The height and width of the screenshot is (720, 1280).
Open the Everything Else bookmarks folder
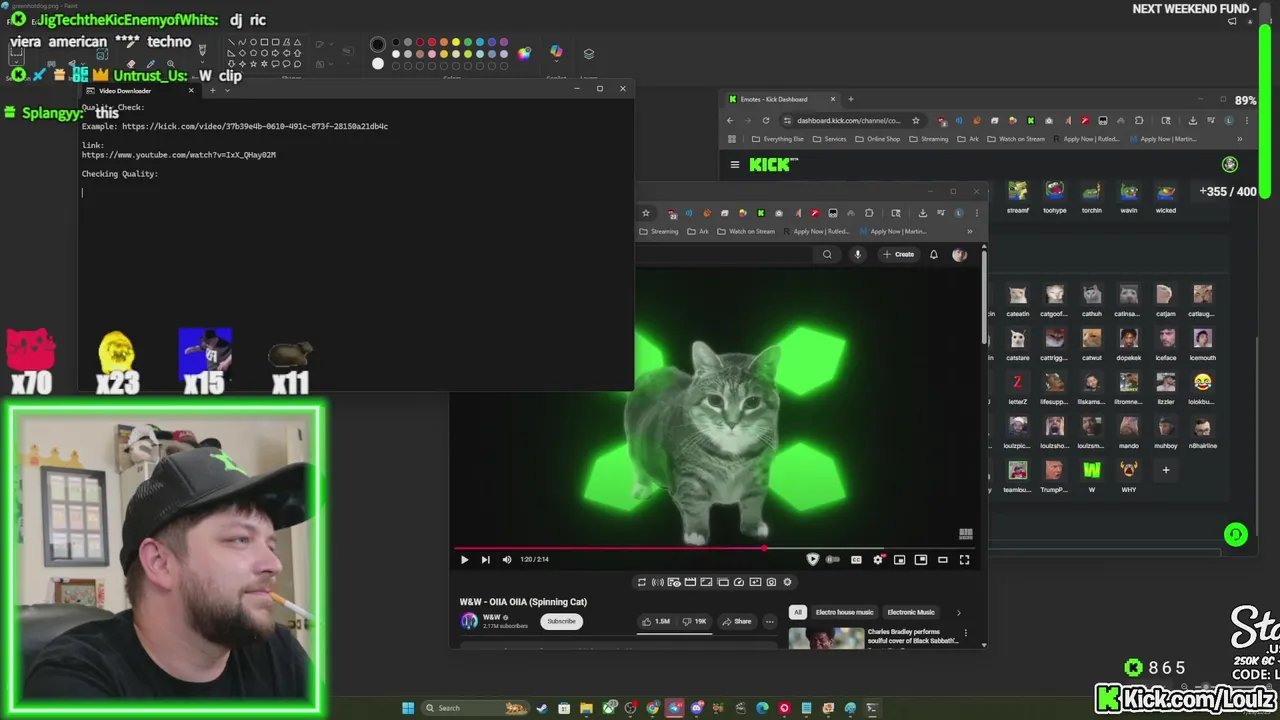tap(776, 139)
